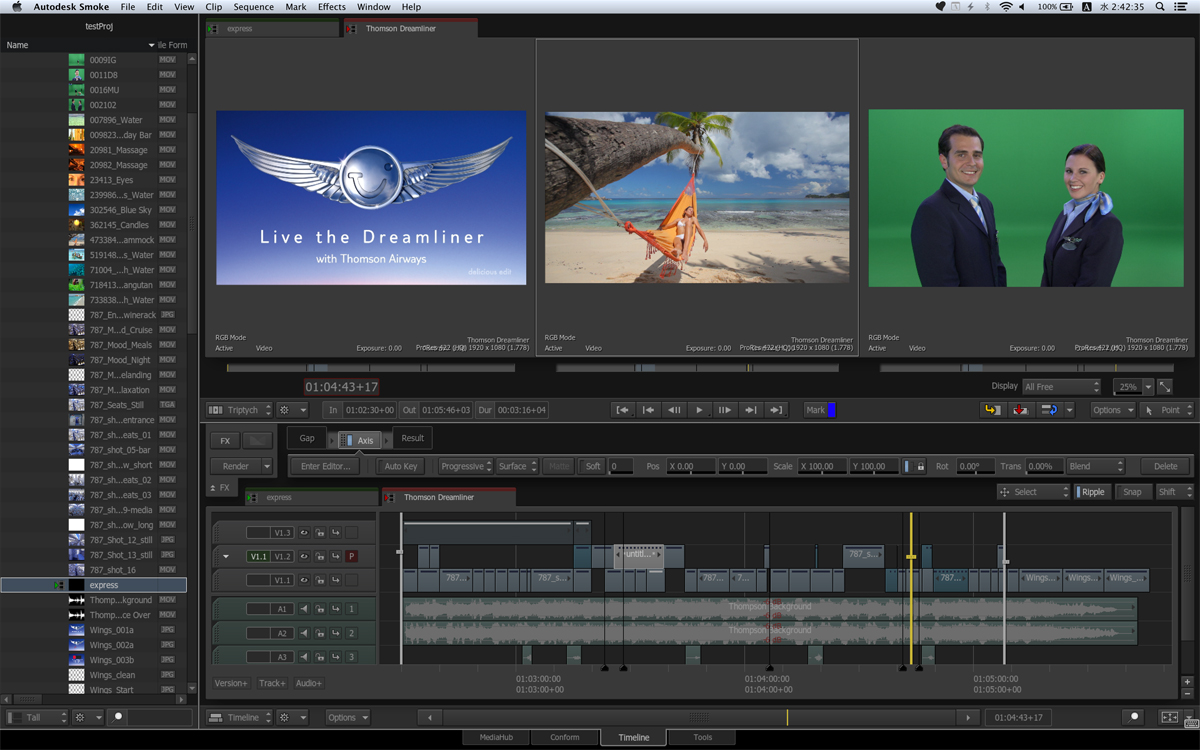Click the Version+ button

point(231,683)
